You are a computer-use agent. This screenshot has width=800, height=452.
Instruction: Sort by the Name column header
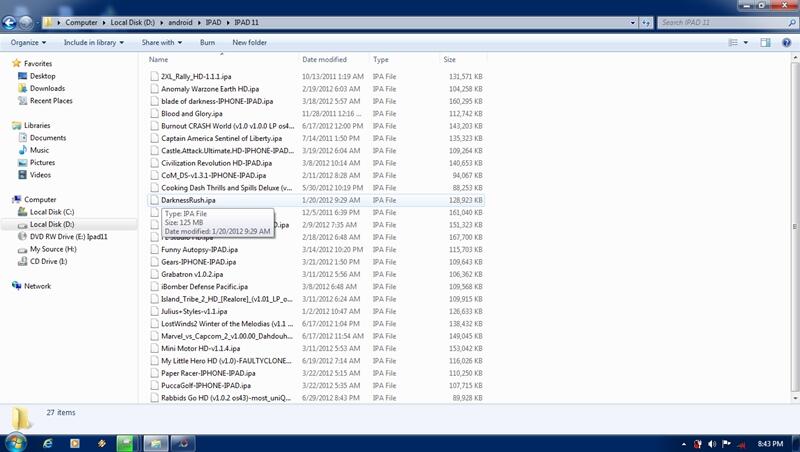coord(222,59)
